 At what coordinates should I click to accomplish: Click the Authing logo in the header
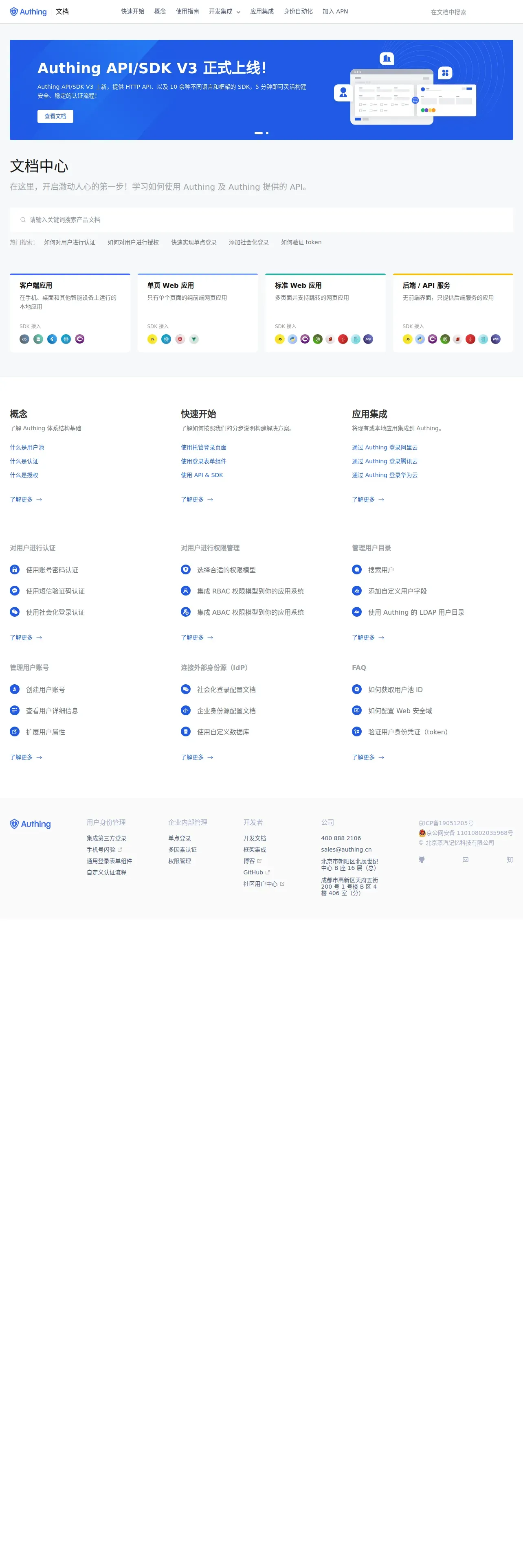28,11
